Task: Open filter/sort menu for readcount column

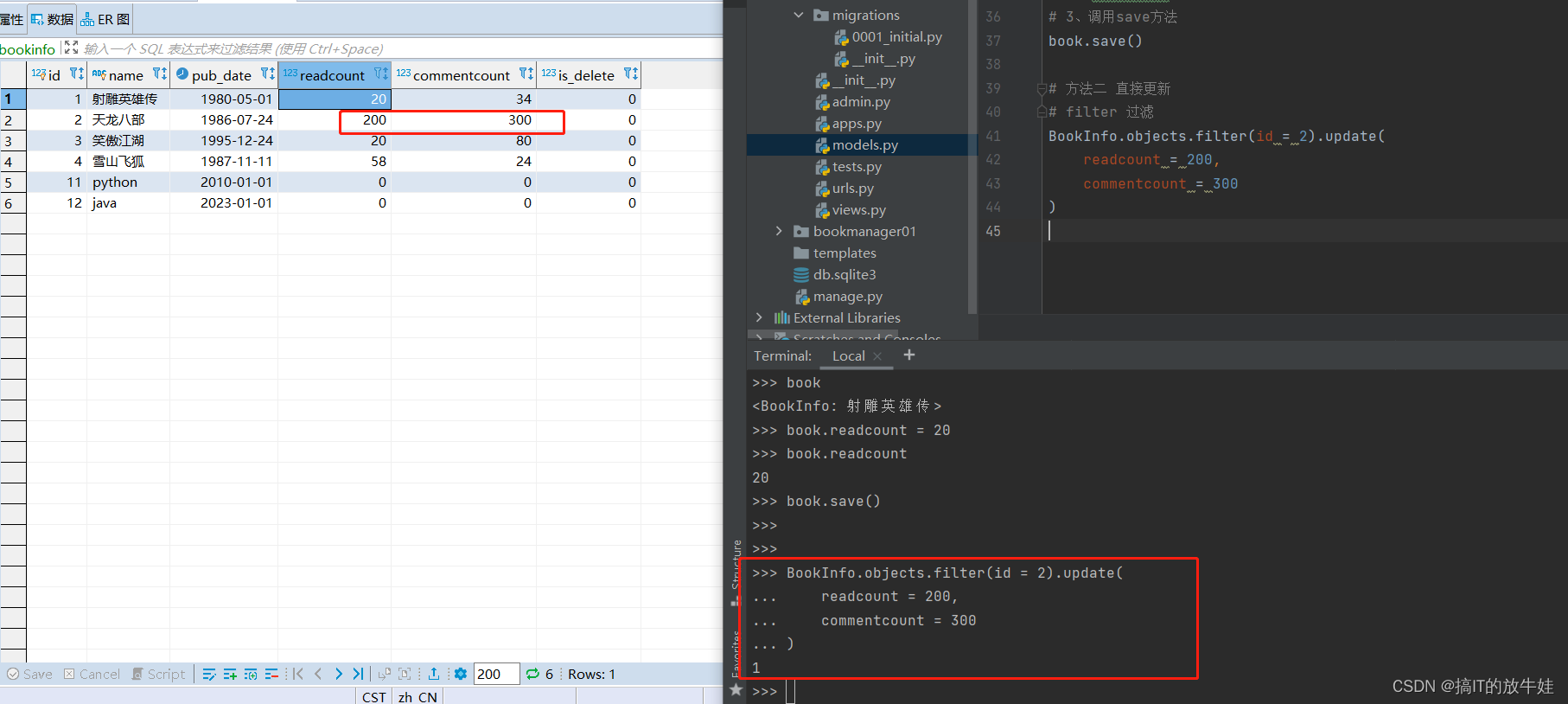Action: 380,74
